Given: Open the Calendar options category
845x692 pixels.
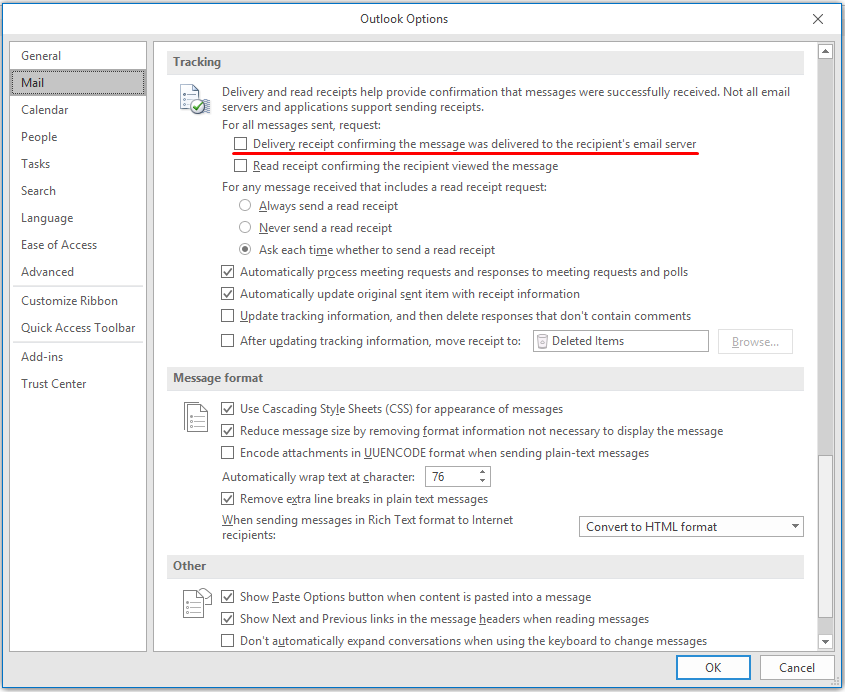Looking at the screenshot, I should (78, 109).
